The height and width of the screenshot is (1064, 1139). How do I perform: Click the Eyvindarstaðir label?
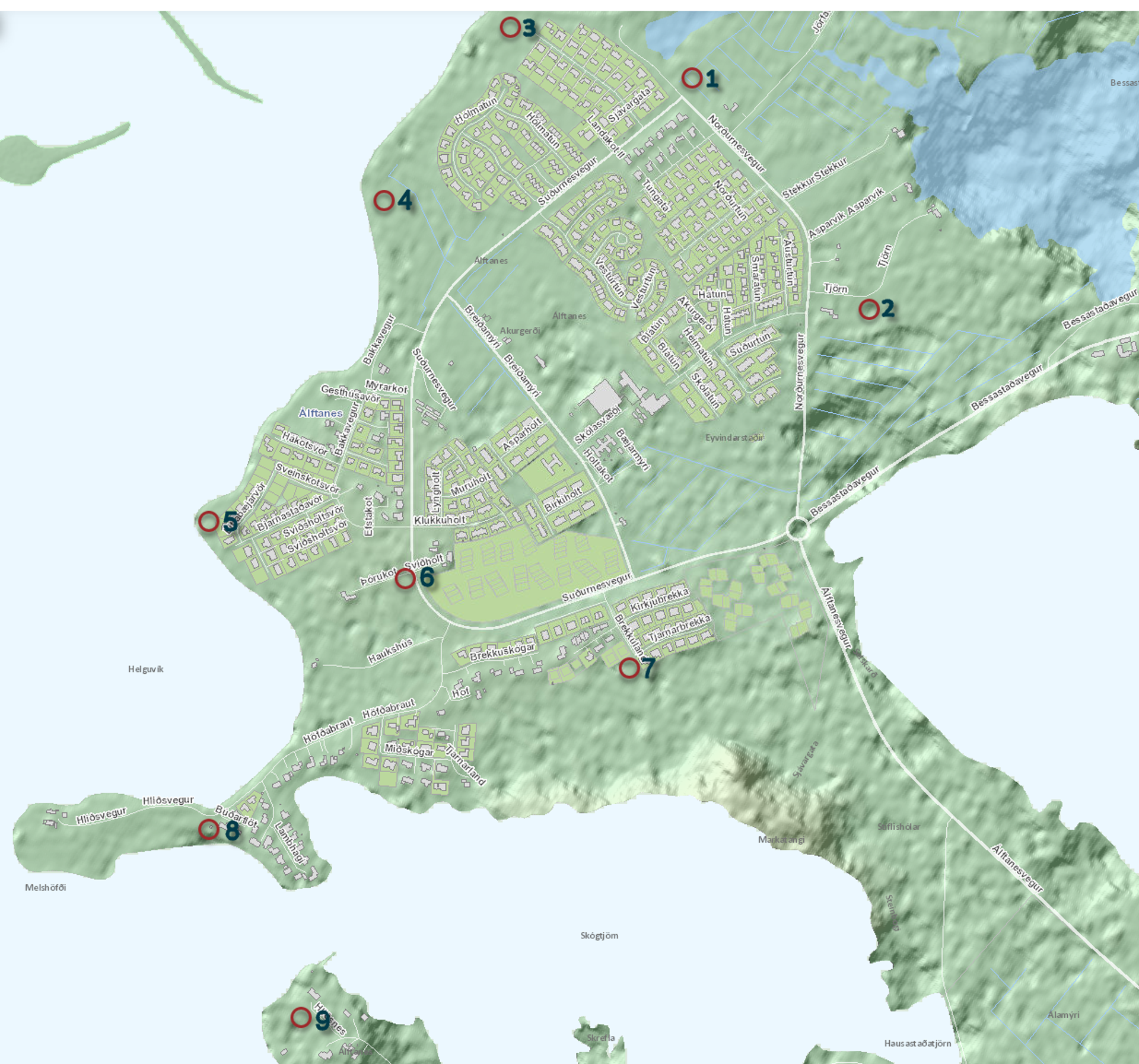tap(734, 438)
